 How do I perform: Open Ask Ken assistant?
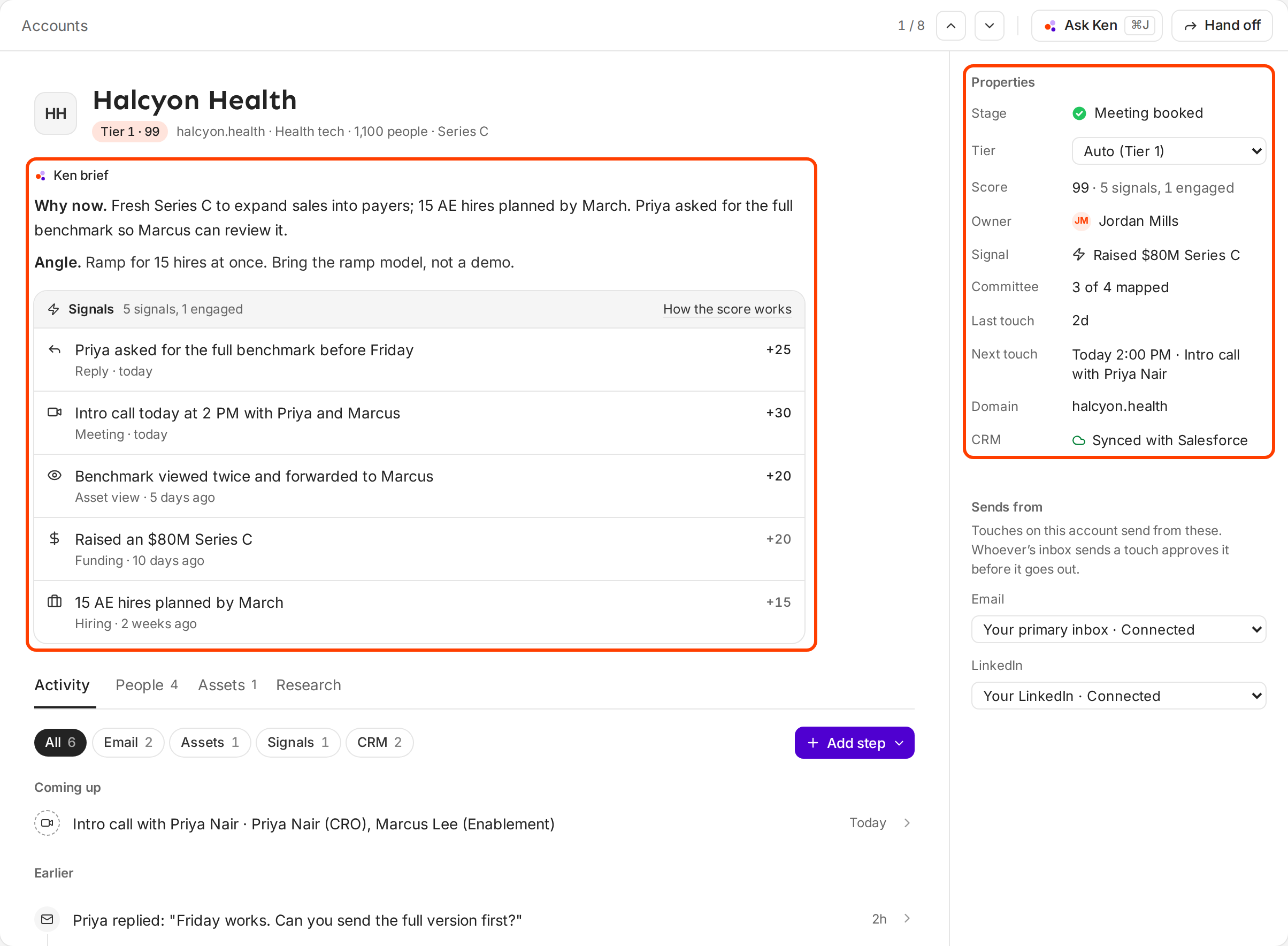[1096, 26]
